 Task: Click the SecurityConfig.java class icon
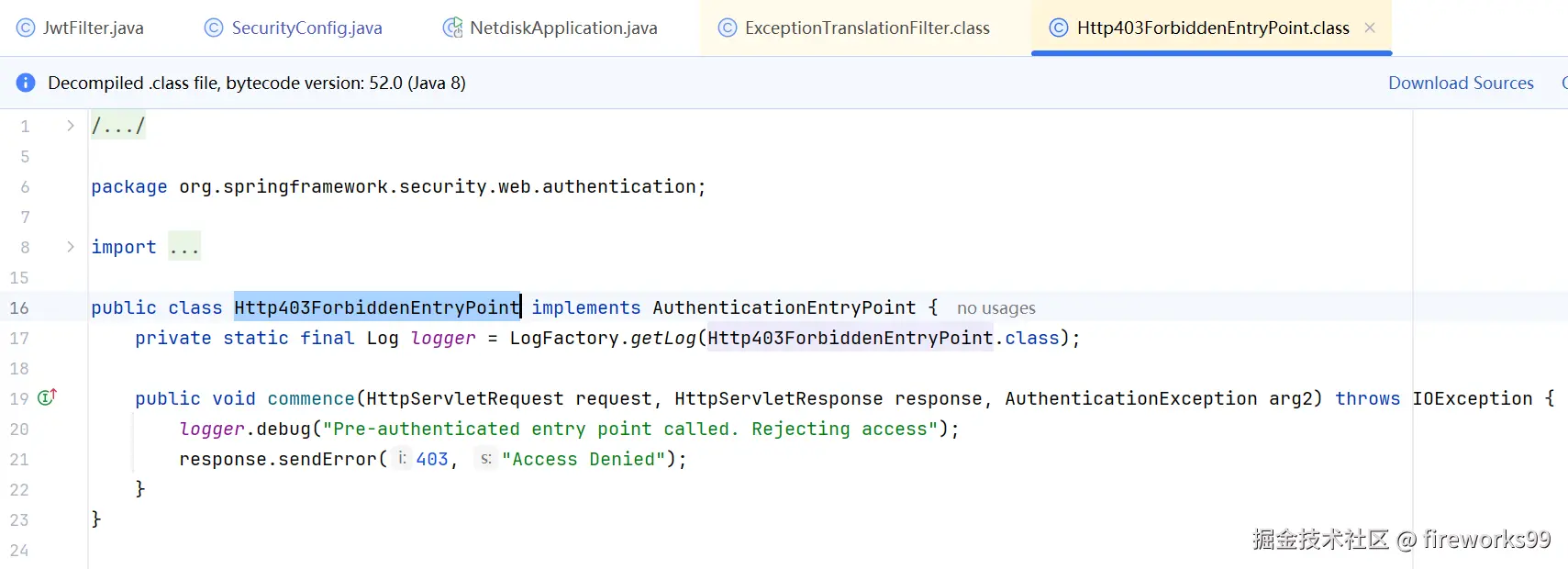click(x=214, y=28)
